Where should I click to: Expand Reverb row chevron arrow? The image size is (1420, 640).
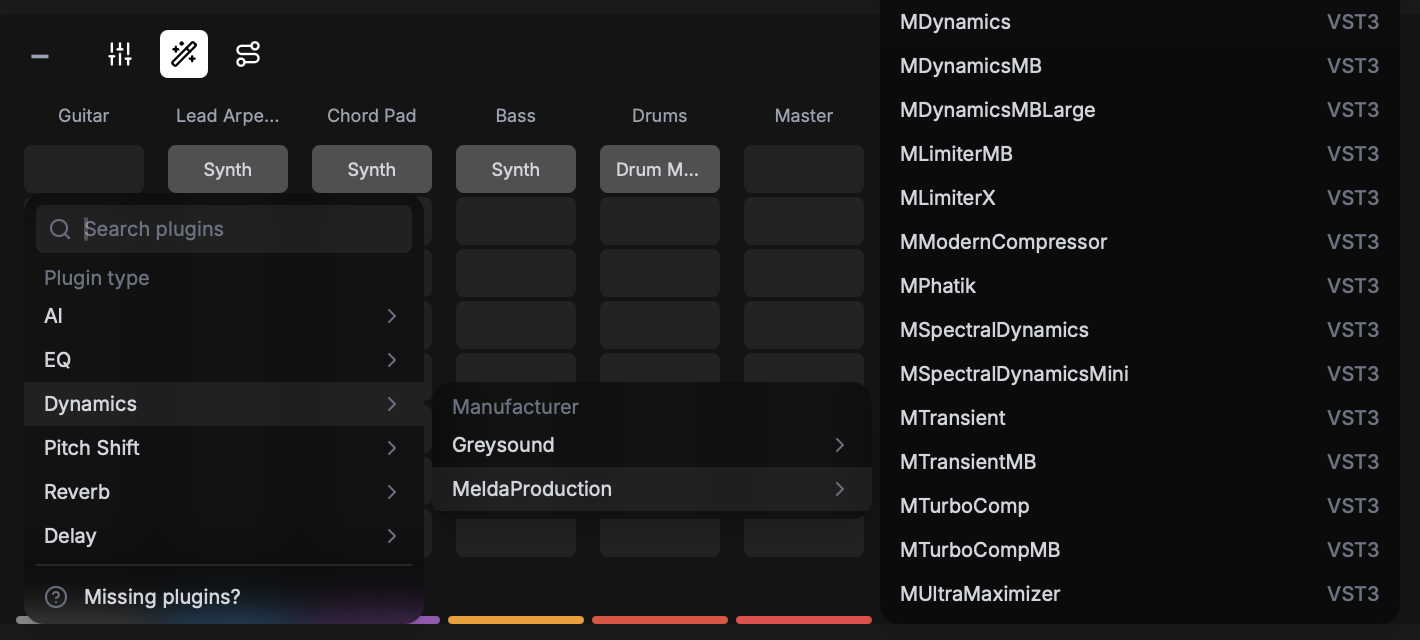click(x=392, y=492)
